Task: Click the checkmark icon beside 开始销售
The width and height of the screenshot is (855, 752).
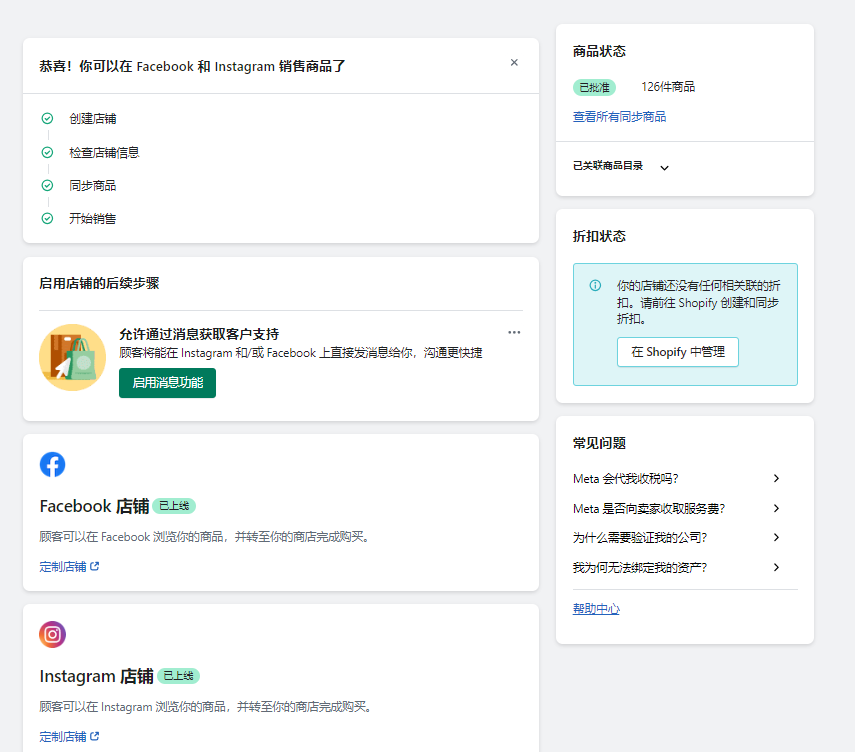Action: 47,219
